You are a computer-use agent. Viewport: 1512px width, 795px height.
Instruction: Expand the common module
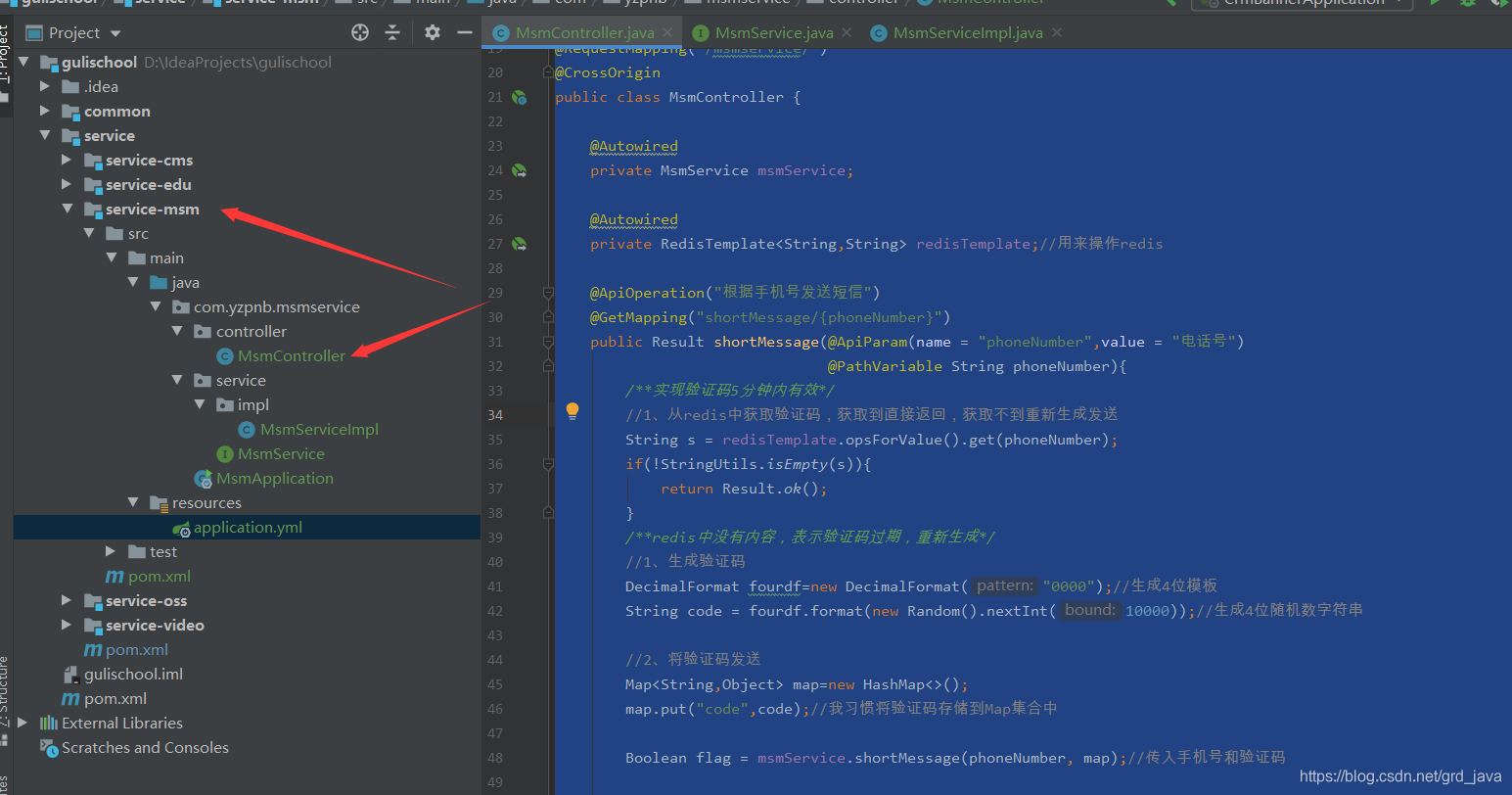point(45,111)
